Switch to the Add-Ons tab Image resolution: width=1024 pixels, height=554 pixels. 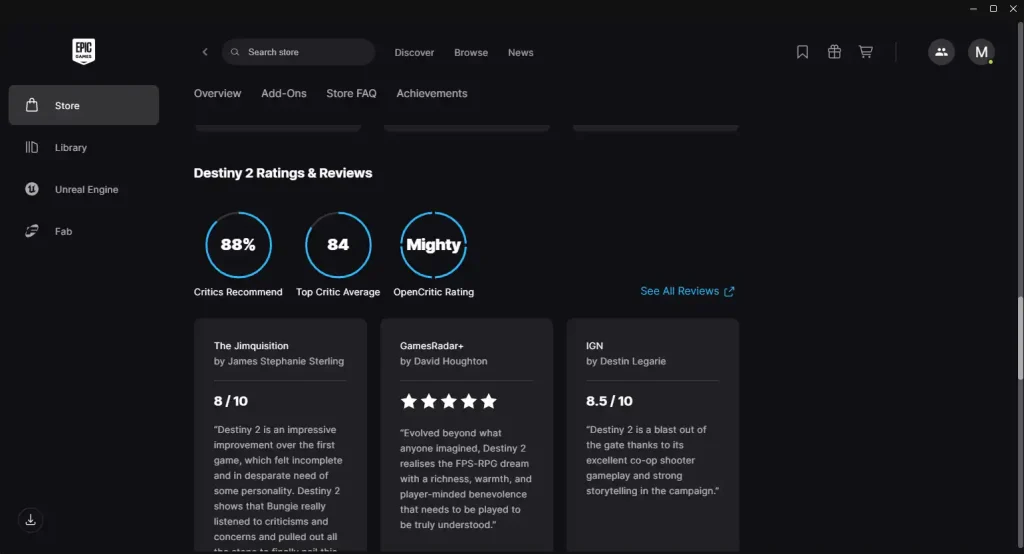pyautogui.click(x=283, y=93)
